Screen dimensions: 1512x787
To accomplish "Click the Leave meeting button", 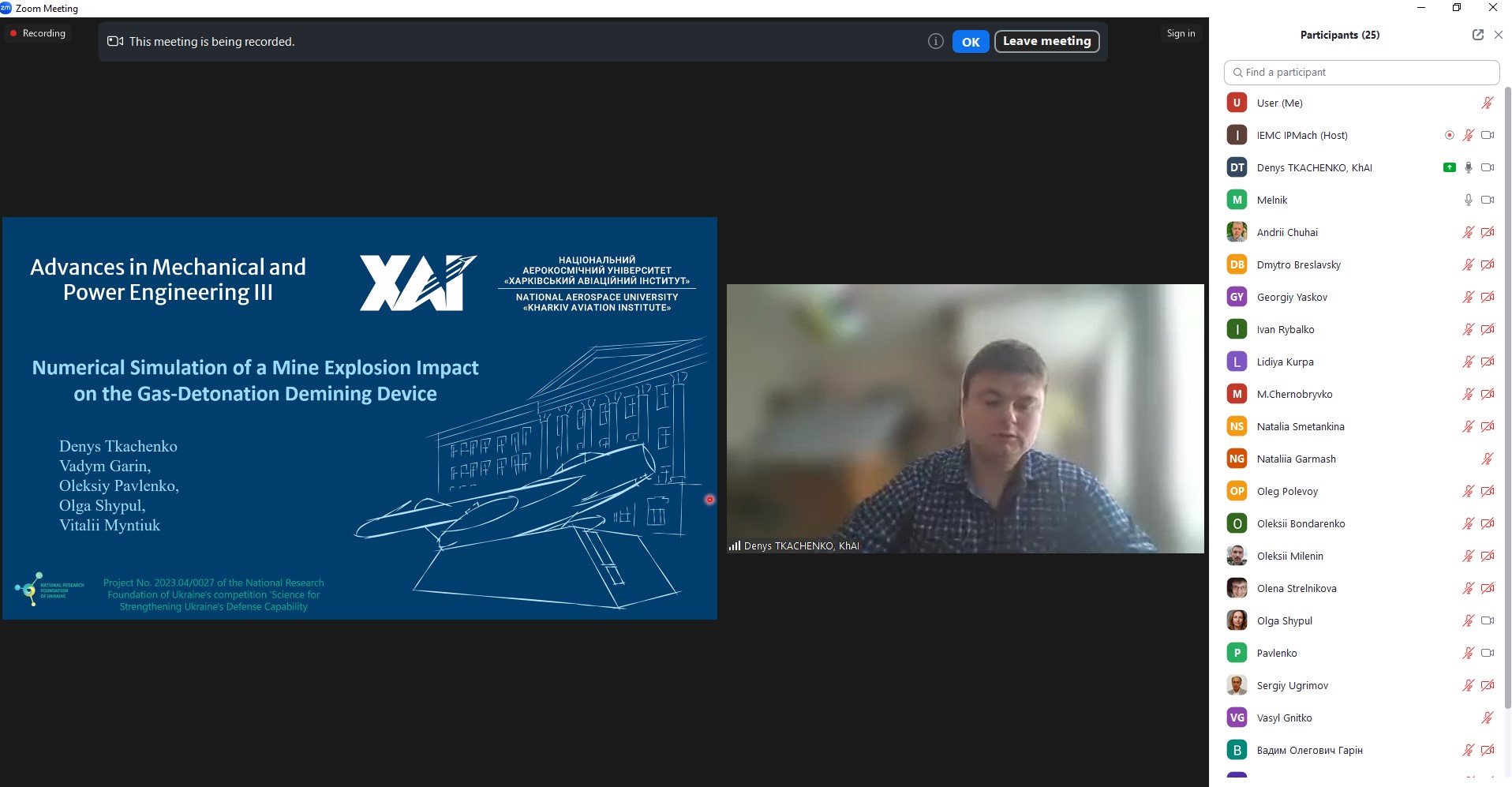I will click(x=1046, y=41).
